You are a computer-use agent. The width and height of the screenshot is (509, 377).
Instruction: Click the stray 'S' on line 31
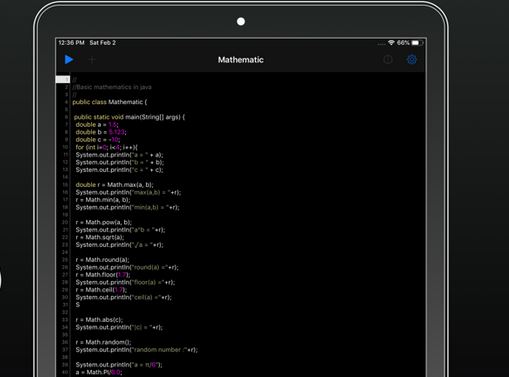click(x=78, y=305)
